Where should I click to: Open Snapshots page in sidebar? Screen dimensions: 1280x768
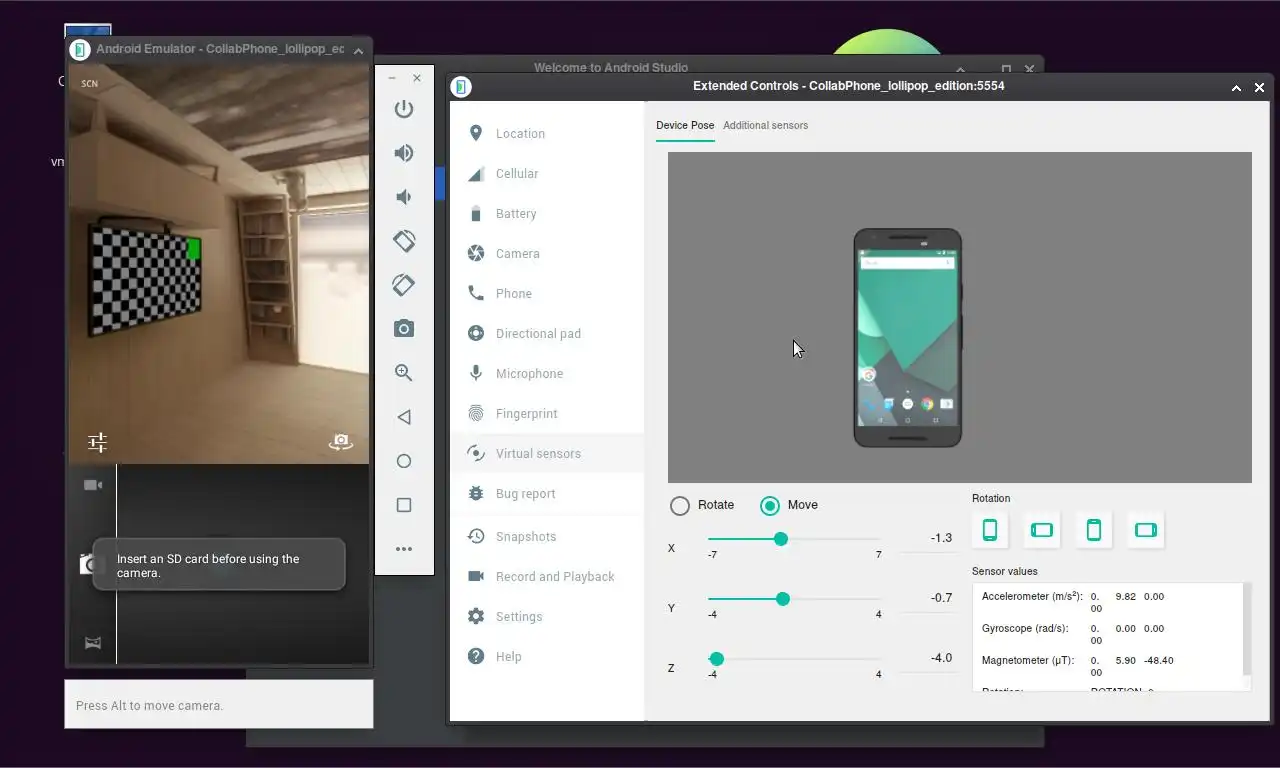click(547, 536)
